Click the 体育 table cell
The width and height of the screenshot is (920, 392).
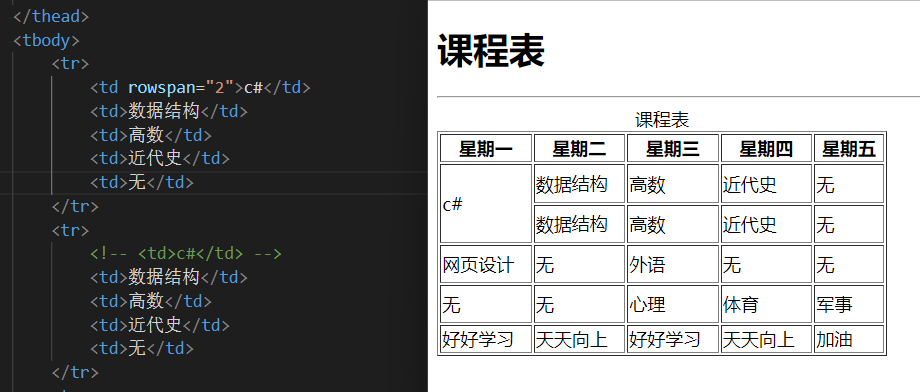tap(766, 304)
